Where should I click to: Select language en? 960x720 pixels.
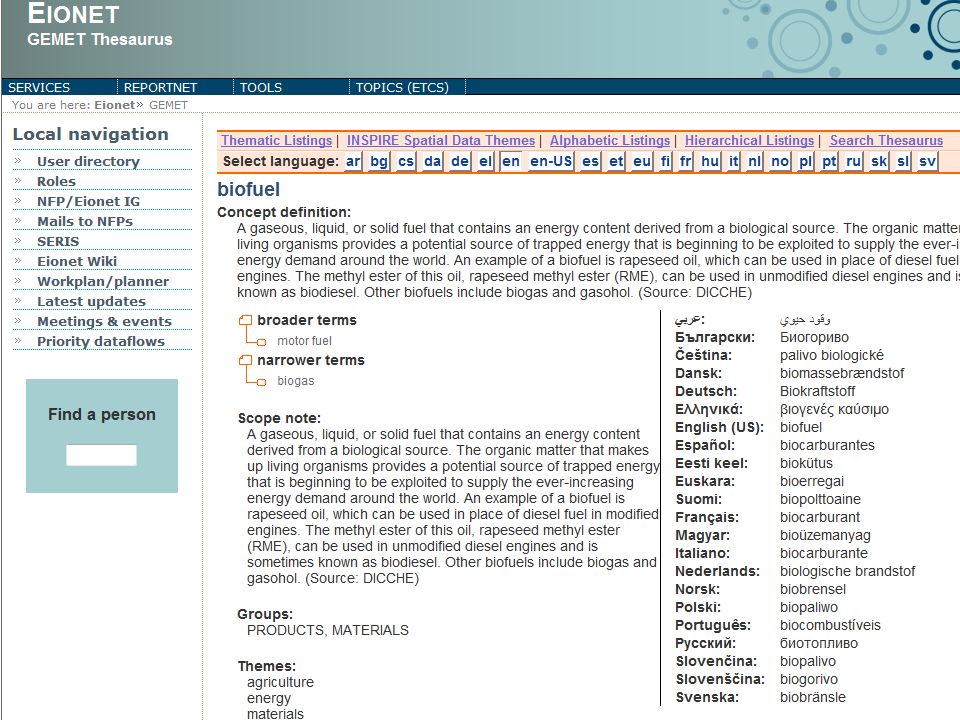coord(511,162)
